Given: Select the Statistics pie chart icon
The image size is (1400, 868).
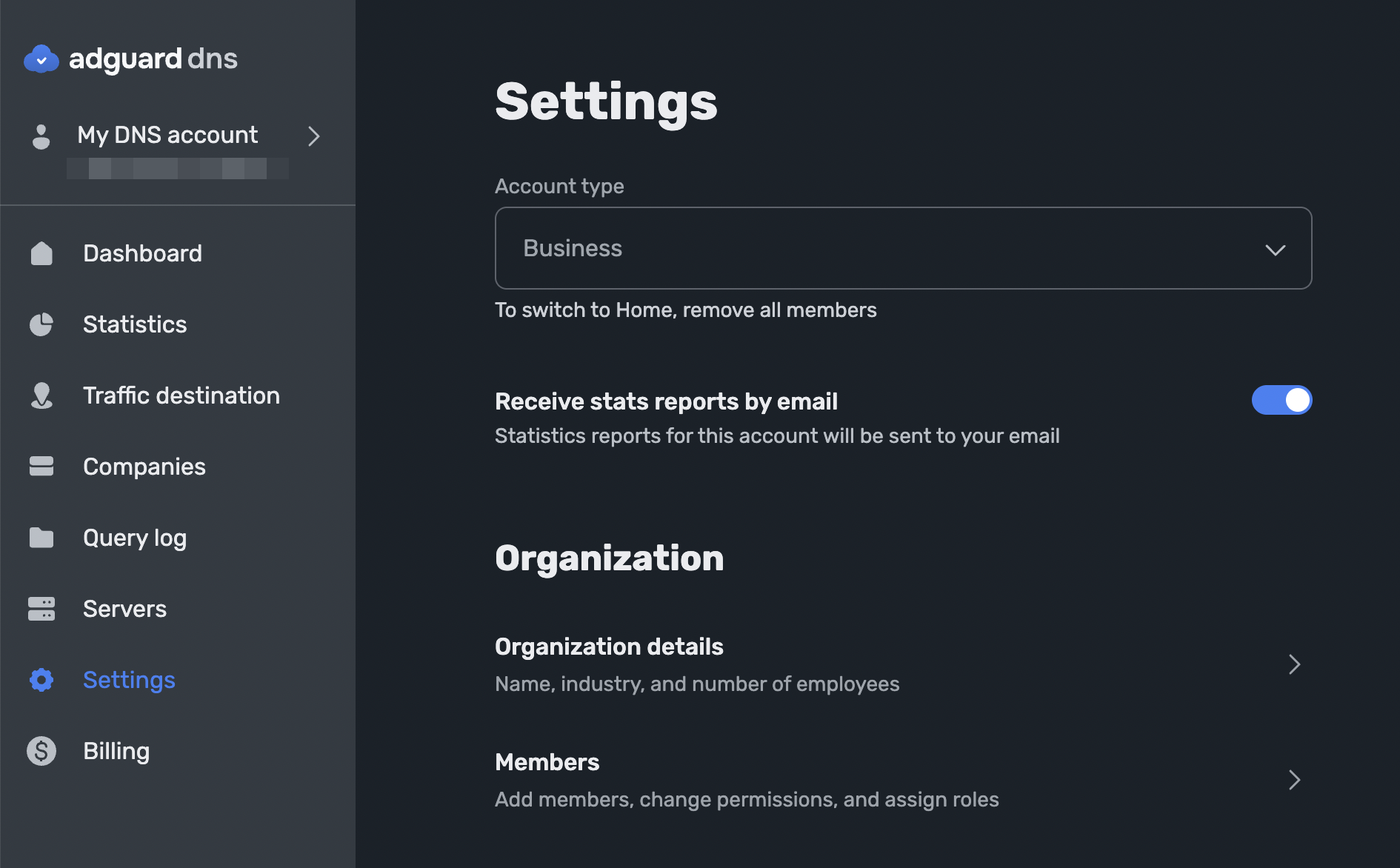Looking at the screenshot, I should (41, 324).
